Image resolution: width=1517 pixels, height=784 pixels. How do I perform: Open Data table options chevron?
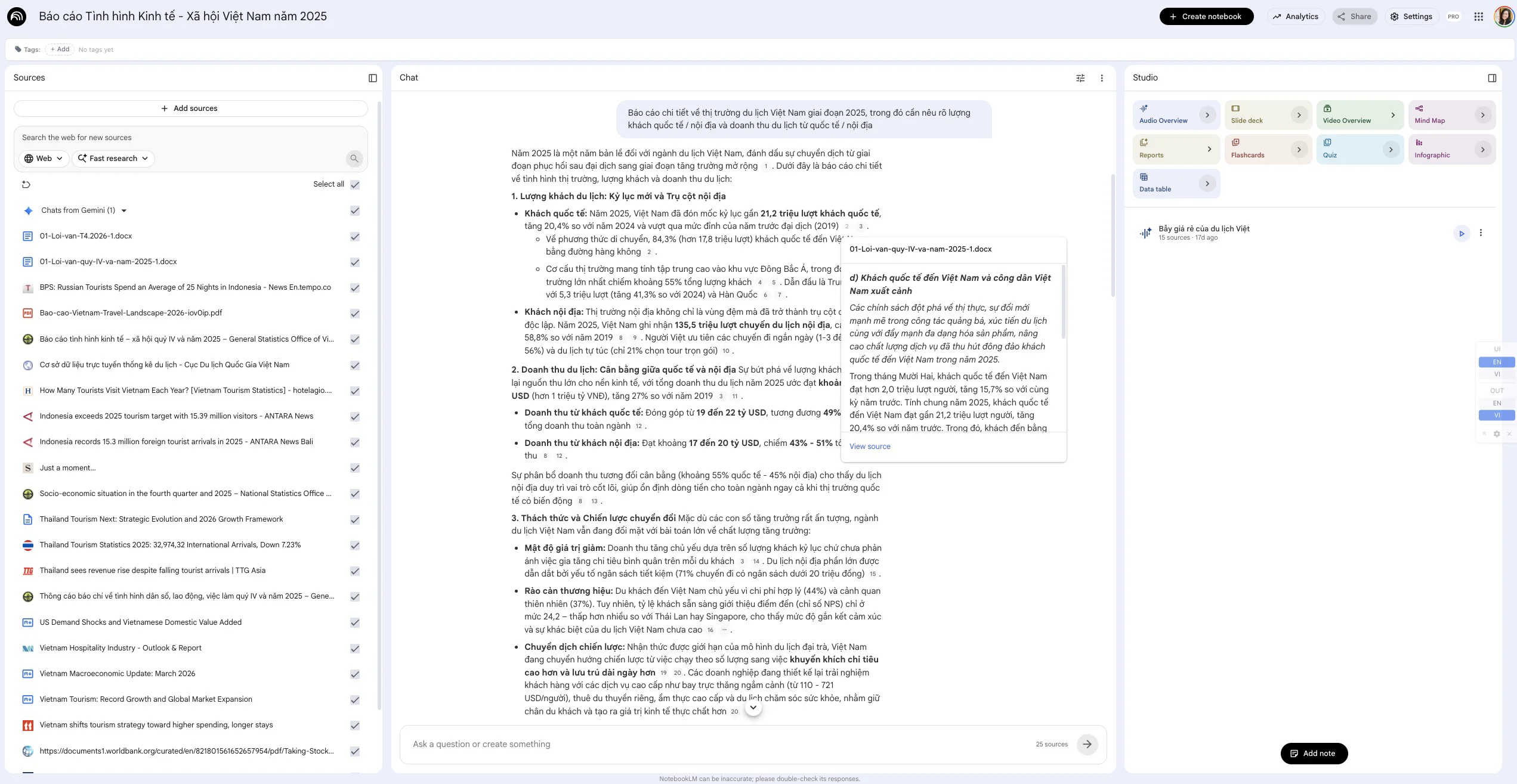1207,184
